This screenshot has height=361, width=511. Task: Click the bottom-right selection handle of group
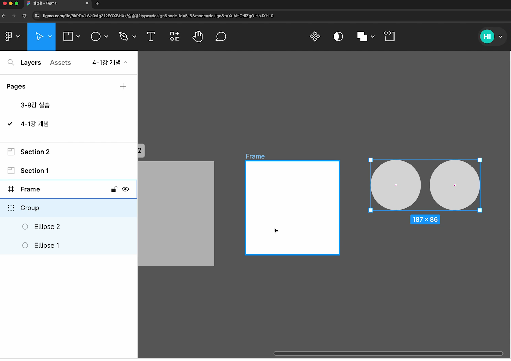480,210
